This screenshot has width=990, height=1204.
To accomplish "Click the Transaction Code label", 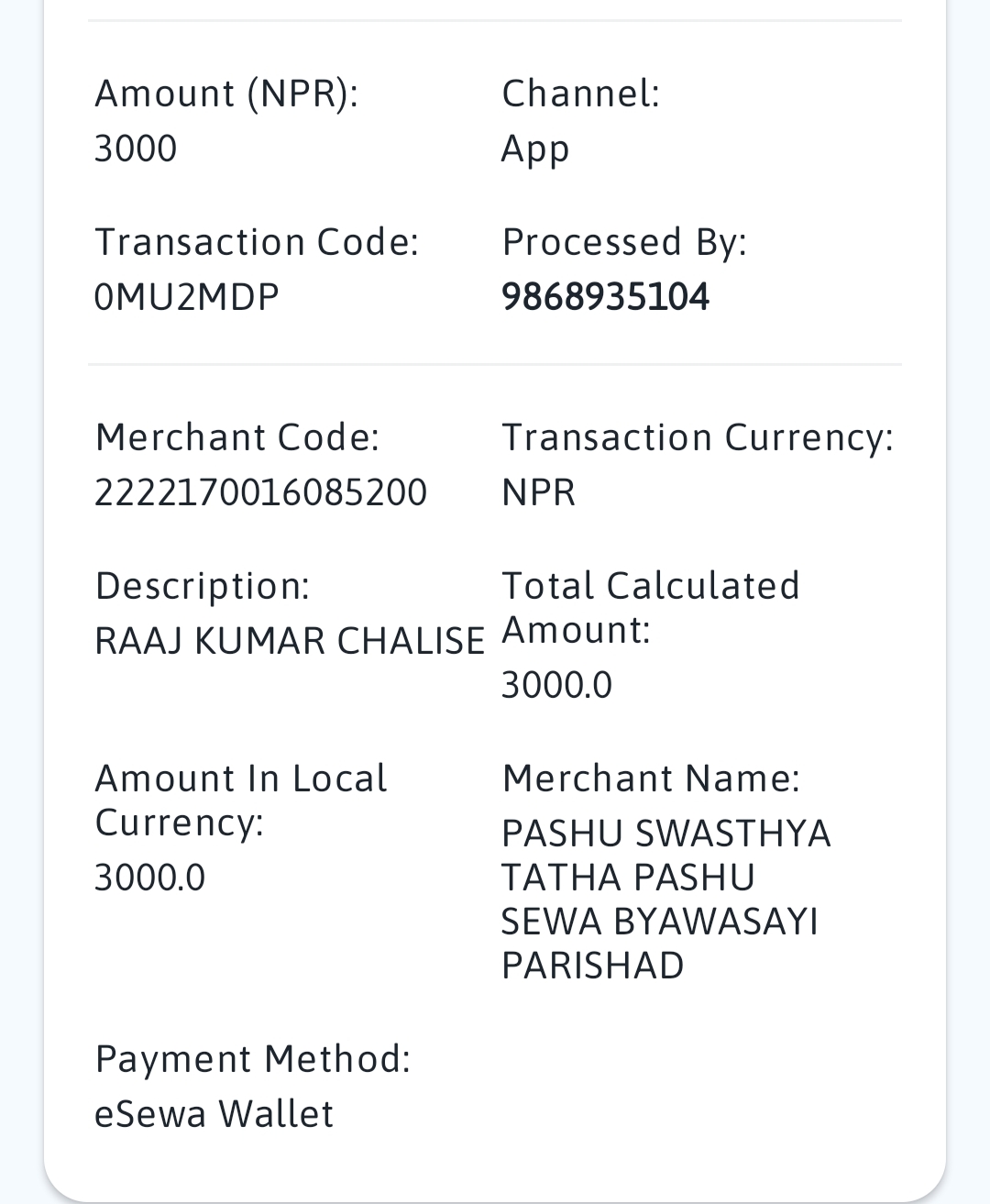I will 257,242.
